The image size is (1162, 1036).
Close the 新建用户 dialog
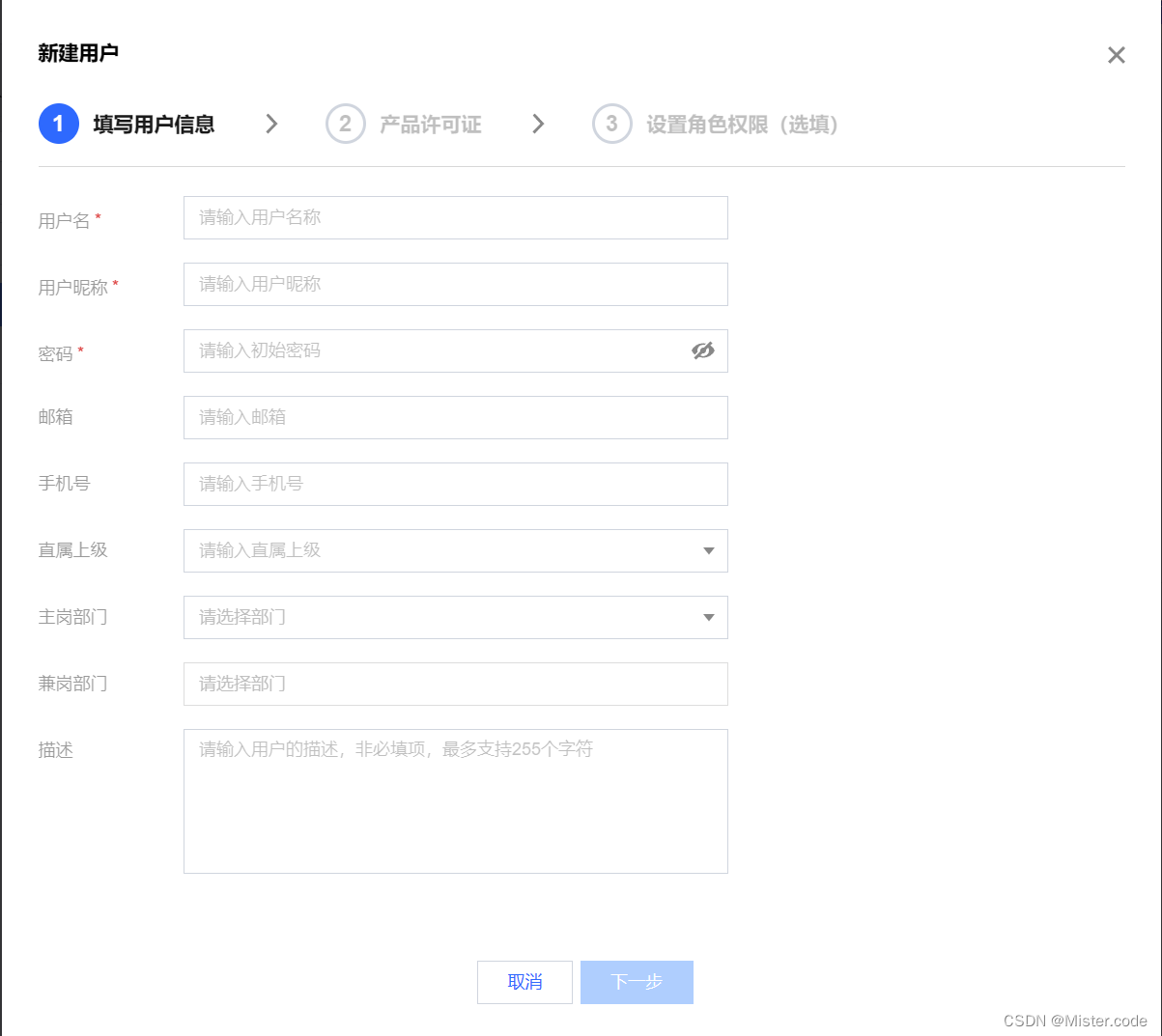click(1116, 55)
